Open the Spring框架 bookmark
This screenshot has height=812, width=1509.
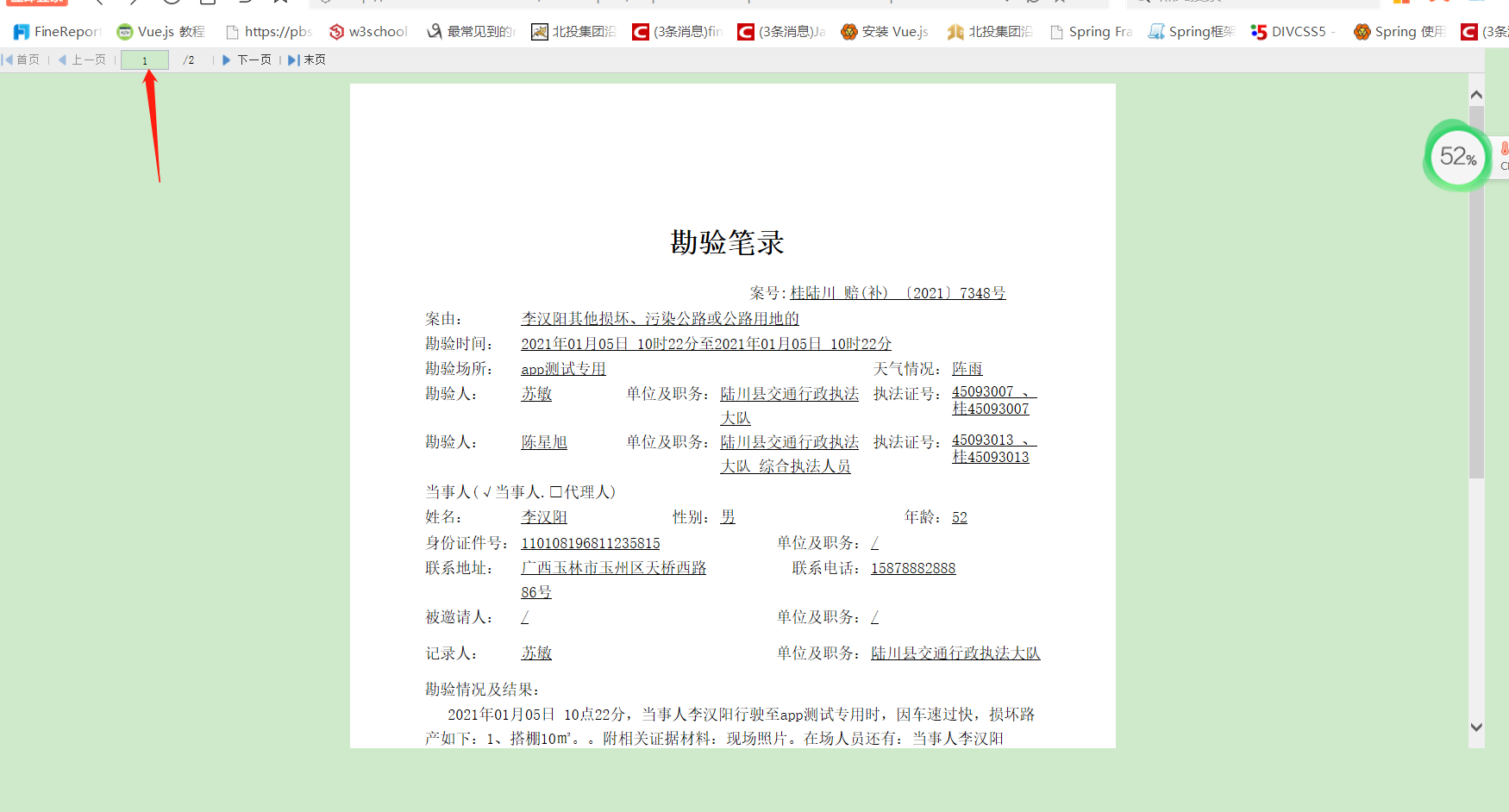[1192, 32]
